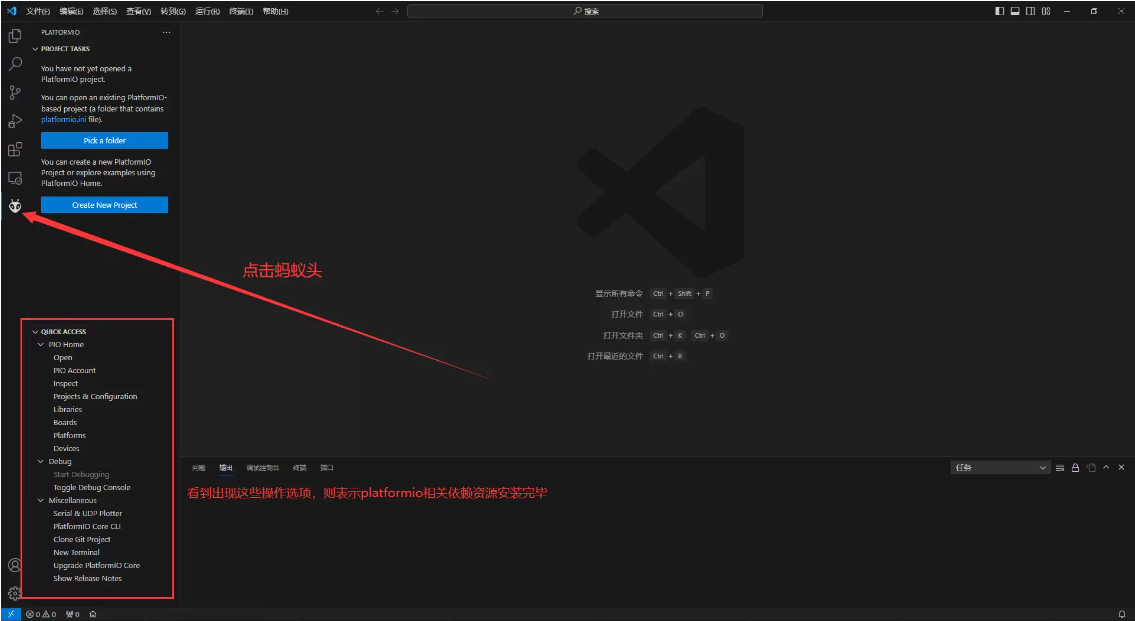Open the 终端 menu

[241, 11]
